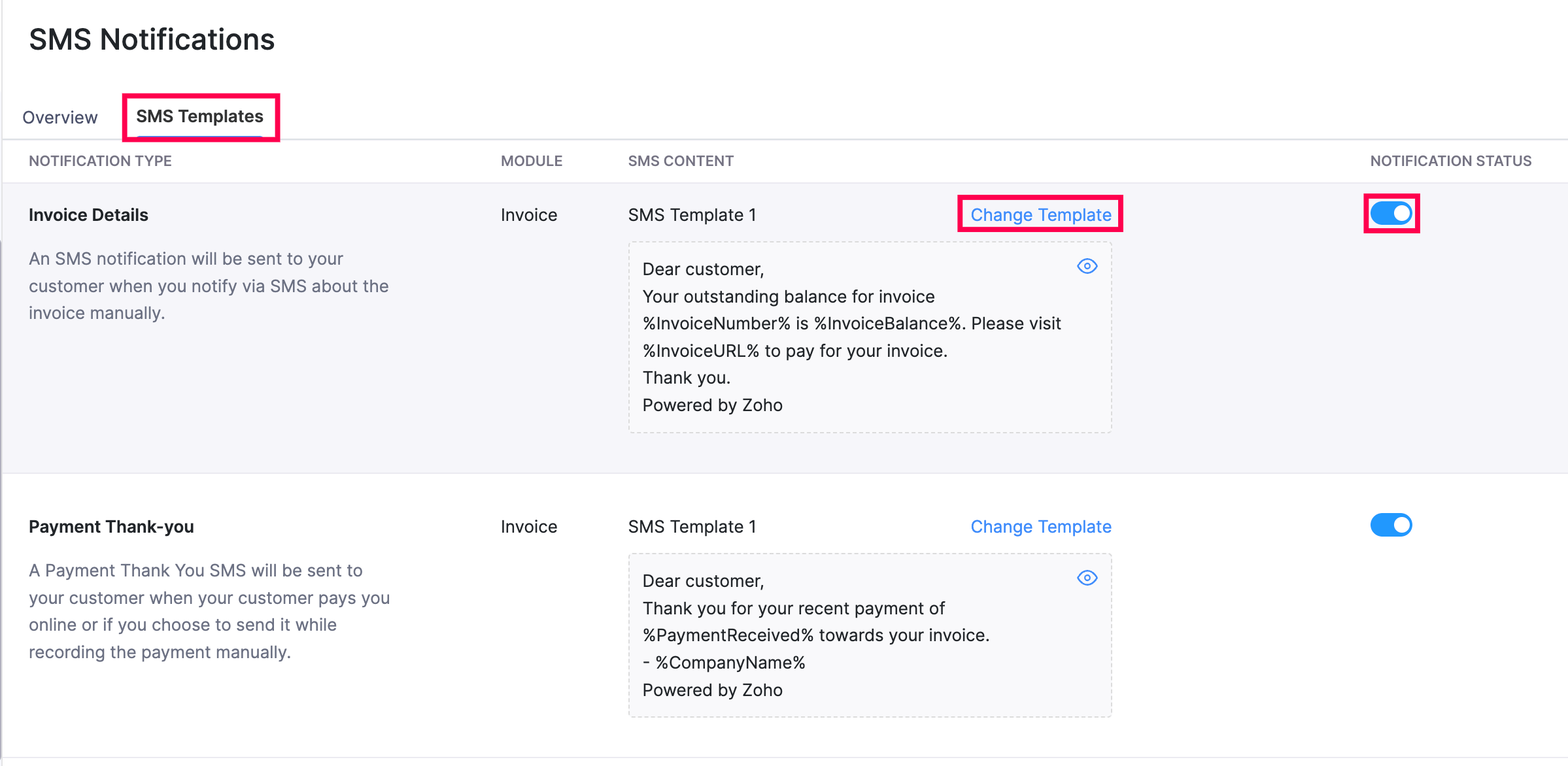Click SMS Template 1 label in Invoice Details row

692,215
